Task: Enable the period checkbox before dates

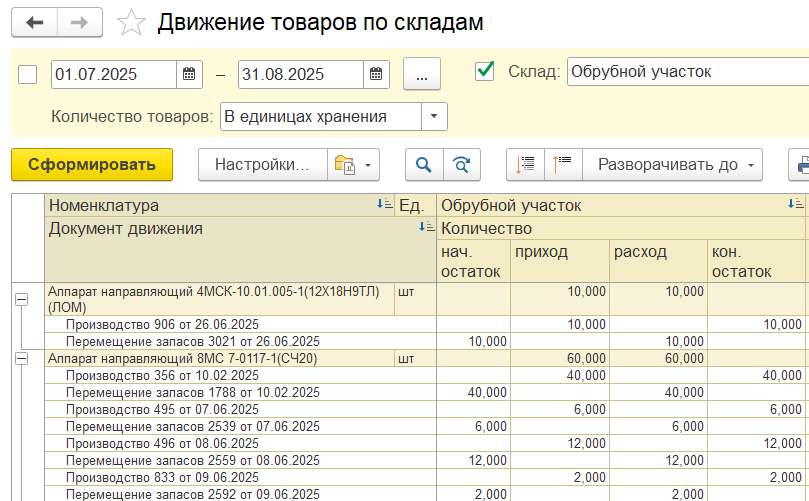Action: pos(28,74)
